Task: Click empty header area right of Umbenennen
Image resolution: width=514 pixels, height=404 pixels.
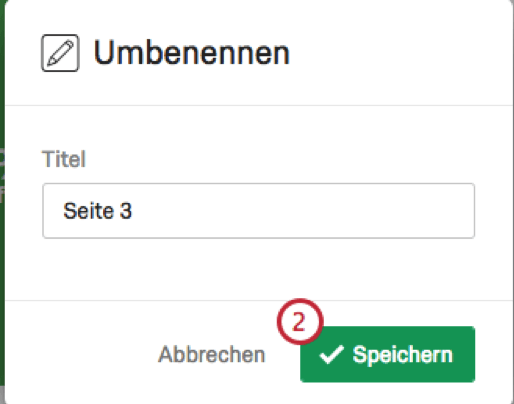Action: click(400, 53)
